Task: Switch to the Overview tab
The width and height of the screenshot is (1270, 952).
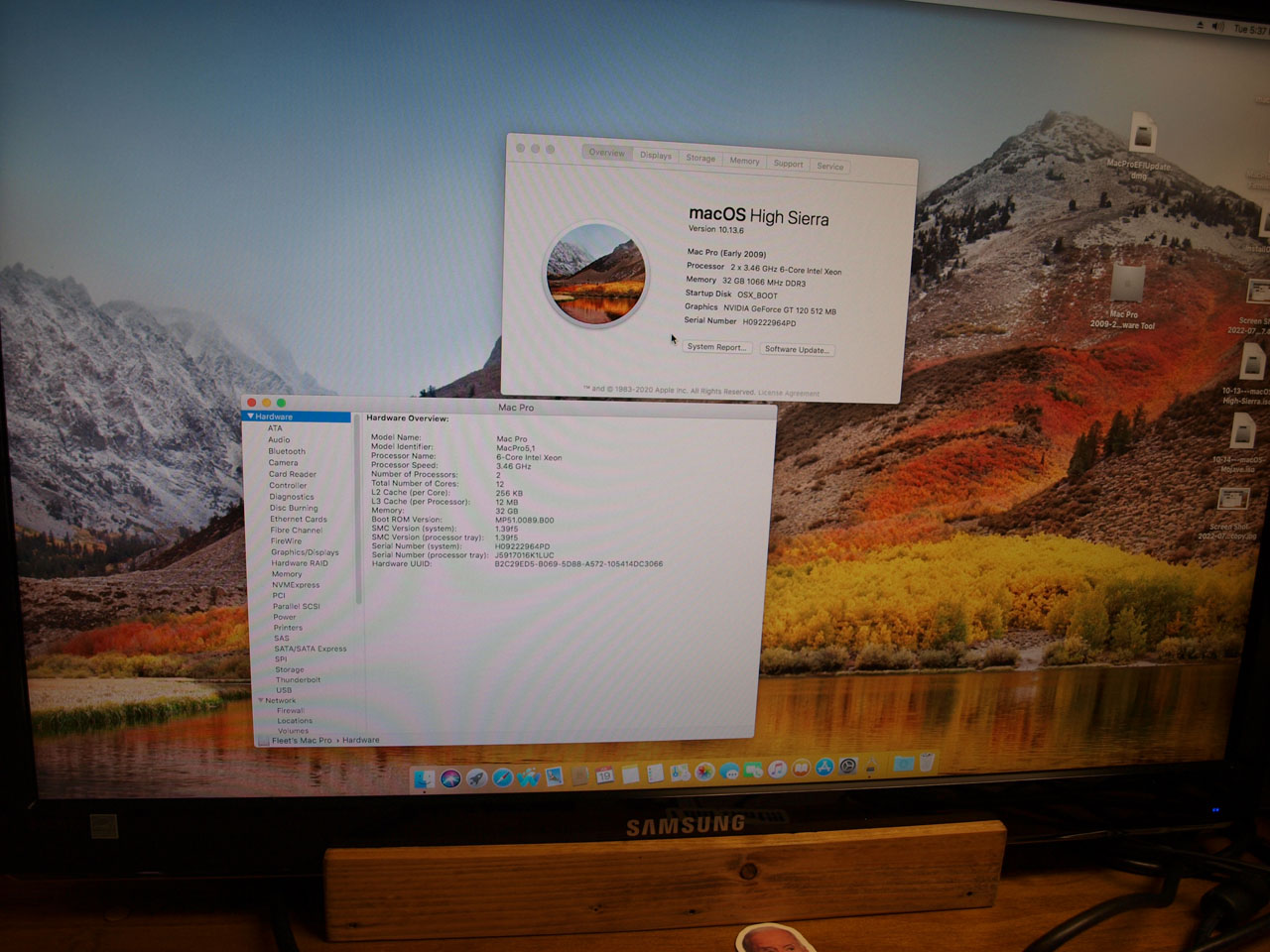Action: (x=606, y=153)
